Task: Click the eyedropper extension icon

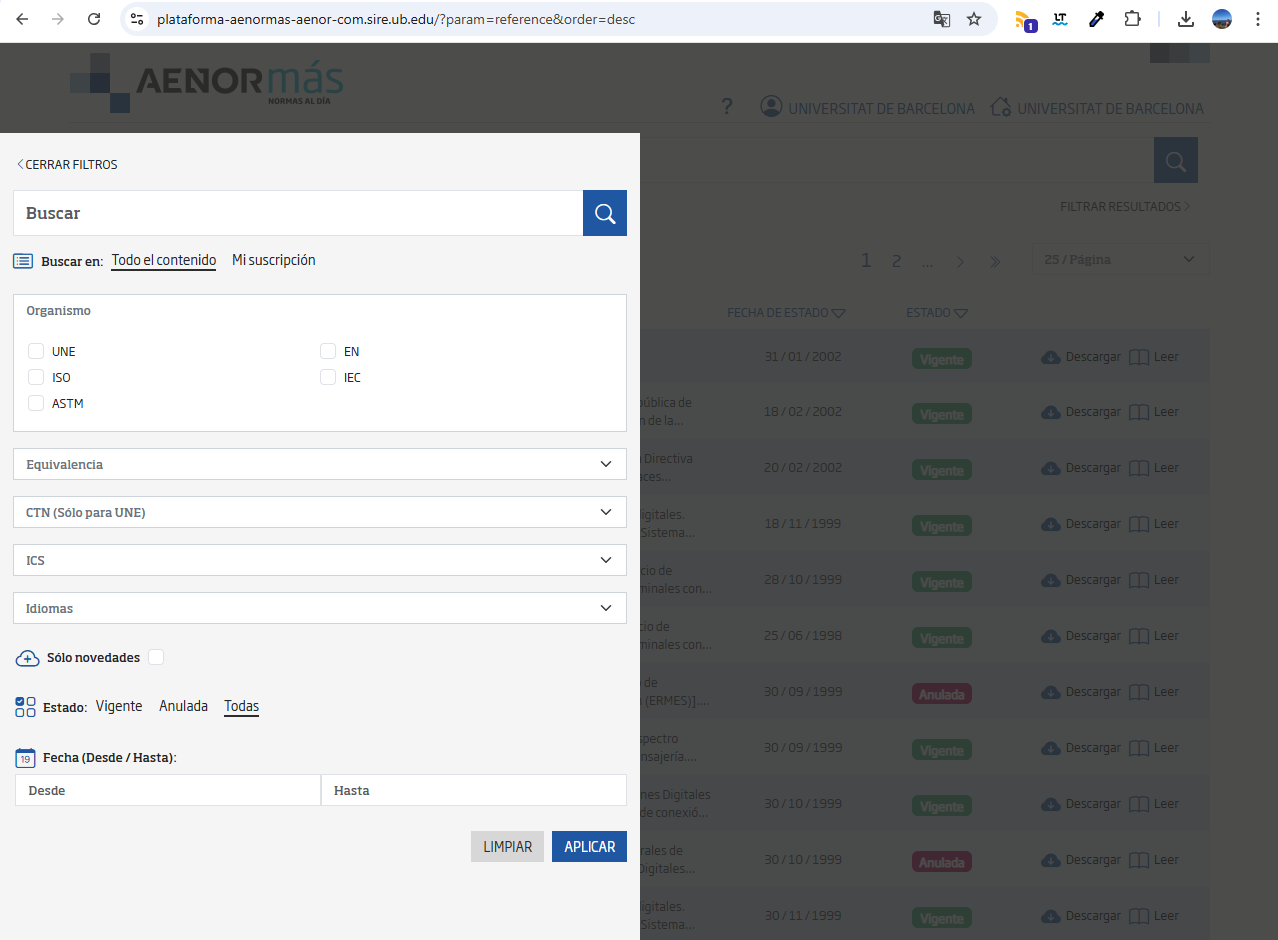Action: [x=1096, y=19]
